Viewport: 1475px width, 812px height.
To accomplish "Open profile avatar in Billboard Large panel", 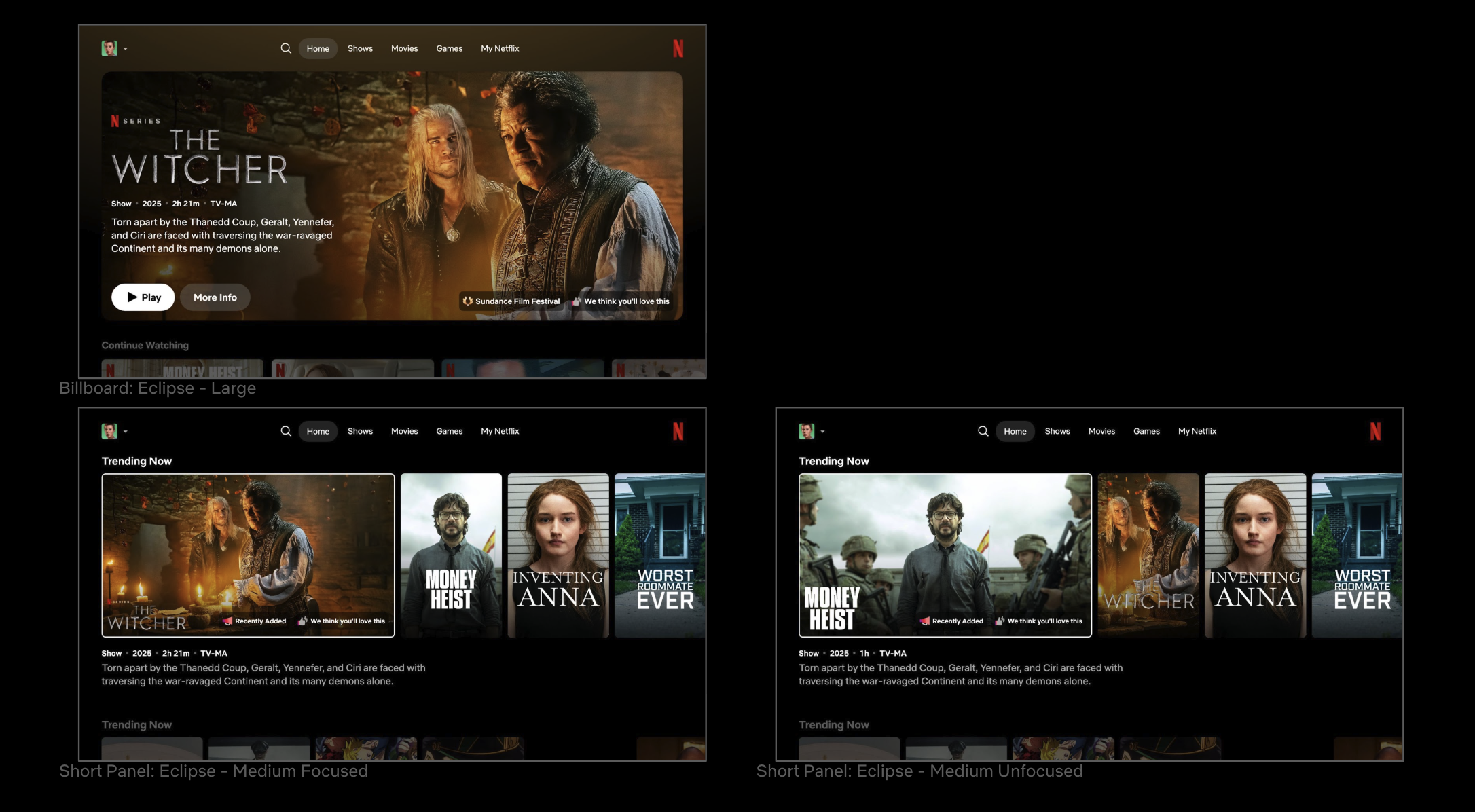I will click(x=109, y=48).
